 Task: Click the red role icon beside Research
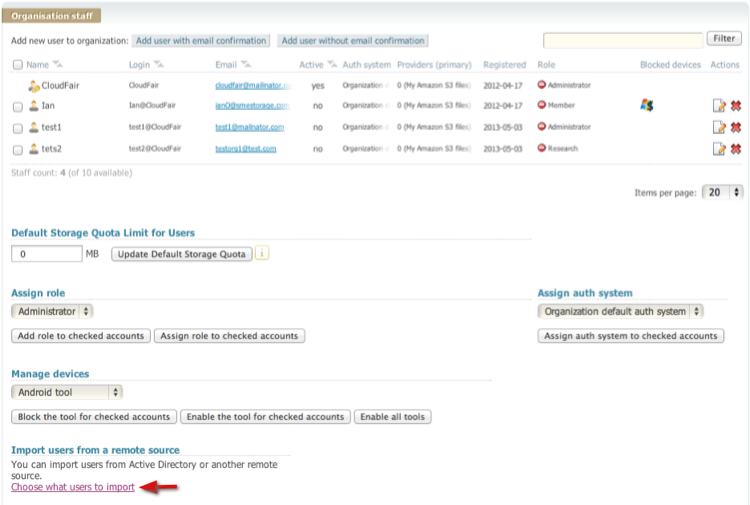coord(542,148)
